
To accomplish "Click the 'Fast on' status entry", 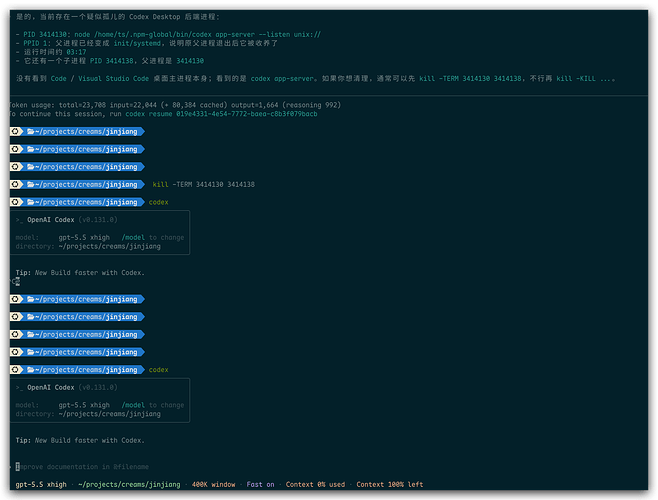I will point(260,484).
